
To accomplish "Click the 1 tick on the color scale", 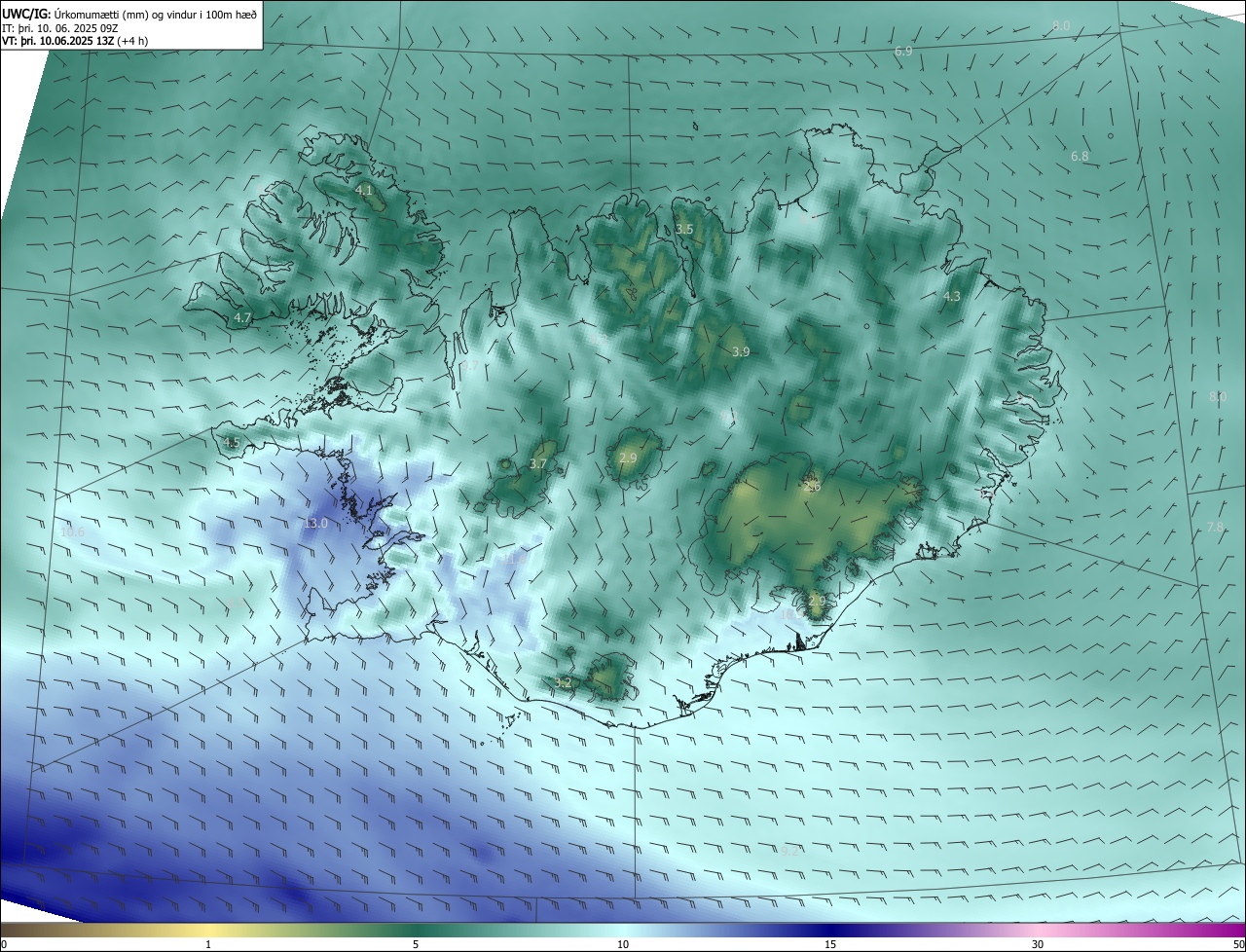I will 208,945.
